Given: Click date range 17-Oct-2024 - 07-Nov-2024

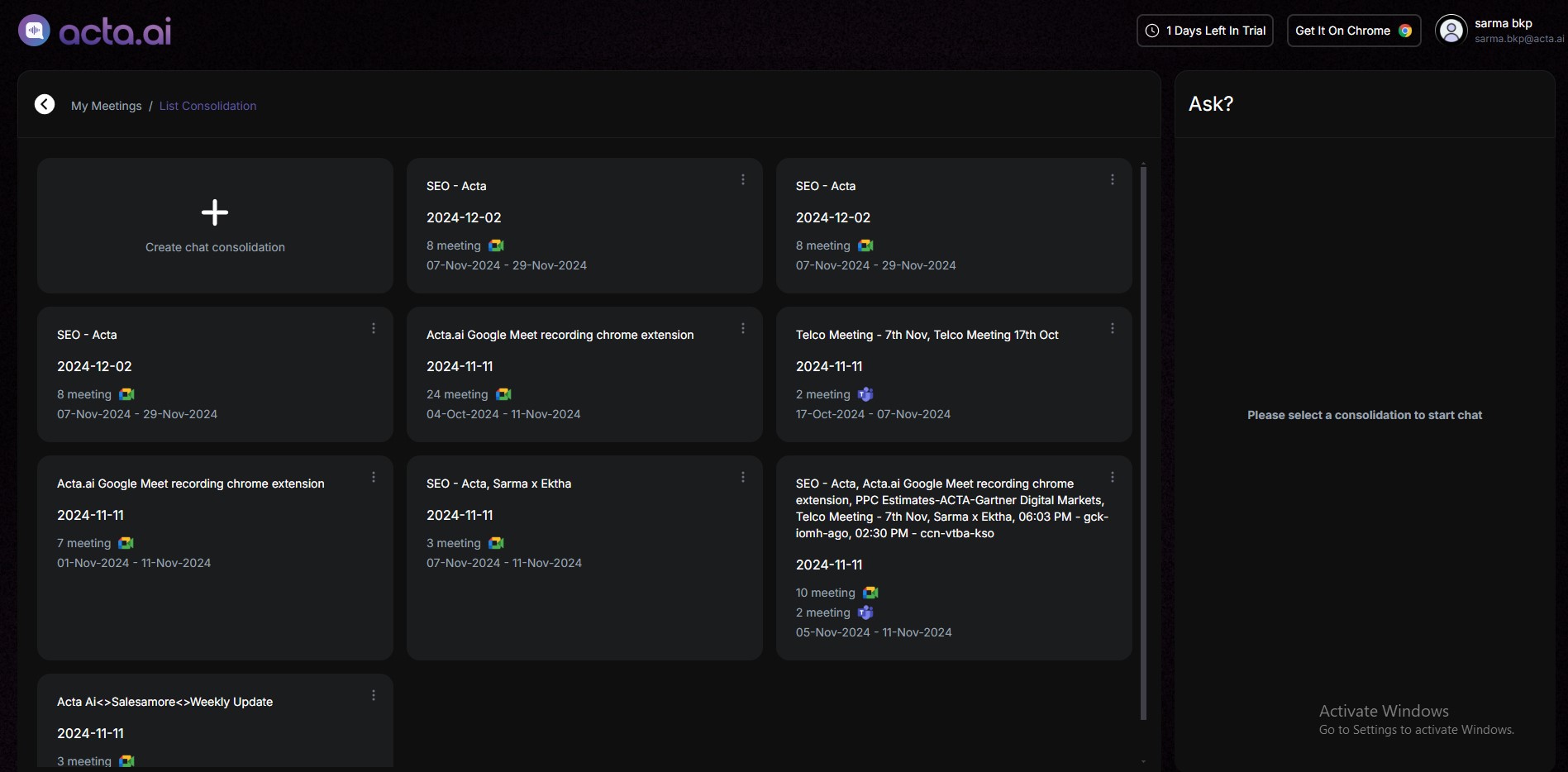Looking at the screenshot, I should coord(873,414).
